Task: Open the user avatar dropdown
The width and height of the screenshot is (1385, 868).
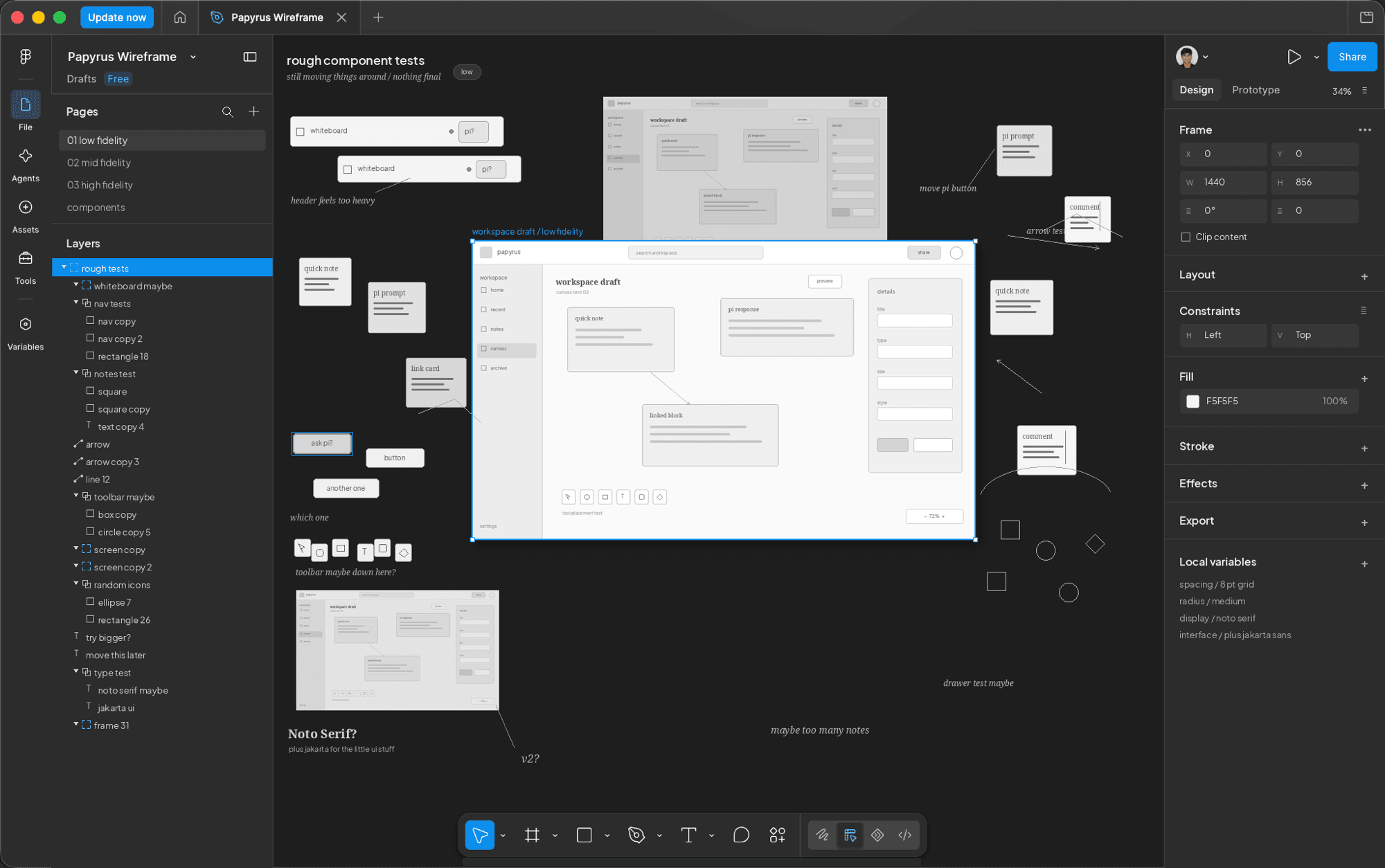Action: pos(1206,57)
